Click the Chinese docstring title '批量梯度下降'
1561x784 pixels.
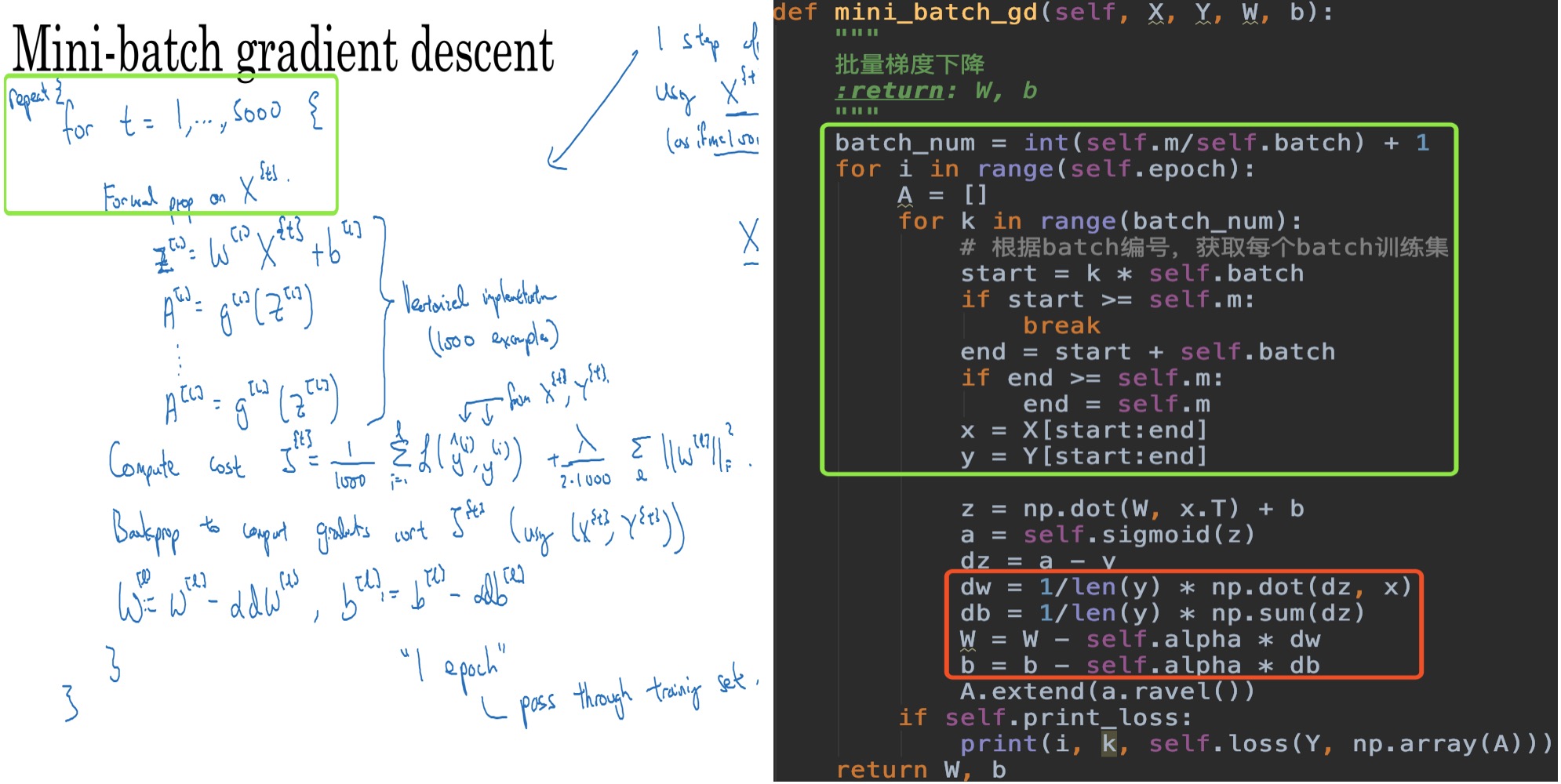coord(909,64)
